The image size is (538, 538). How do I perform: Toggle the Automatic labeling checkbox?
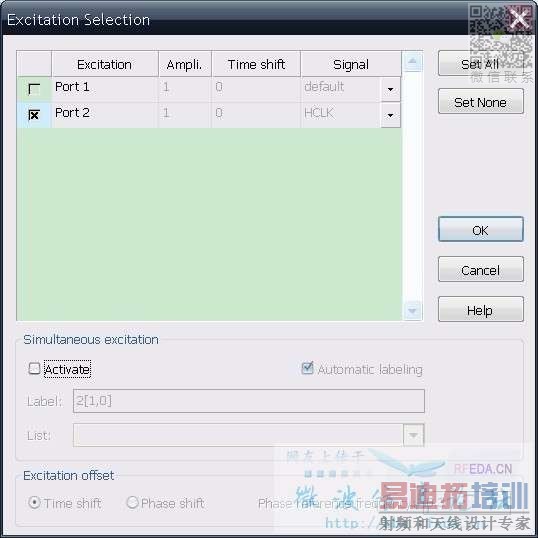[x=307, y=368]
